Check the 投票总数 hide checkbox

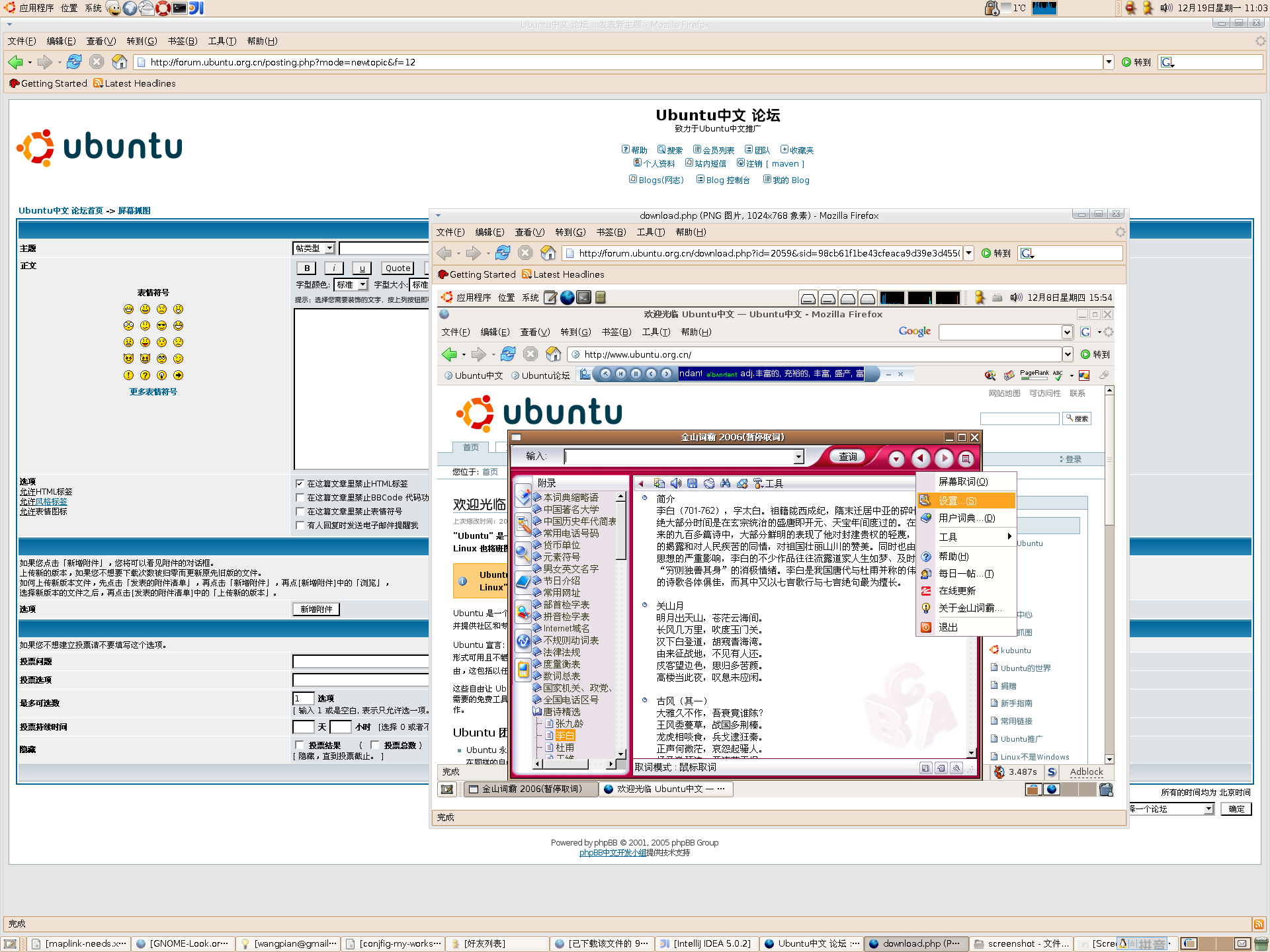(x=375, y=745)
